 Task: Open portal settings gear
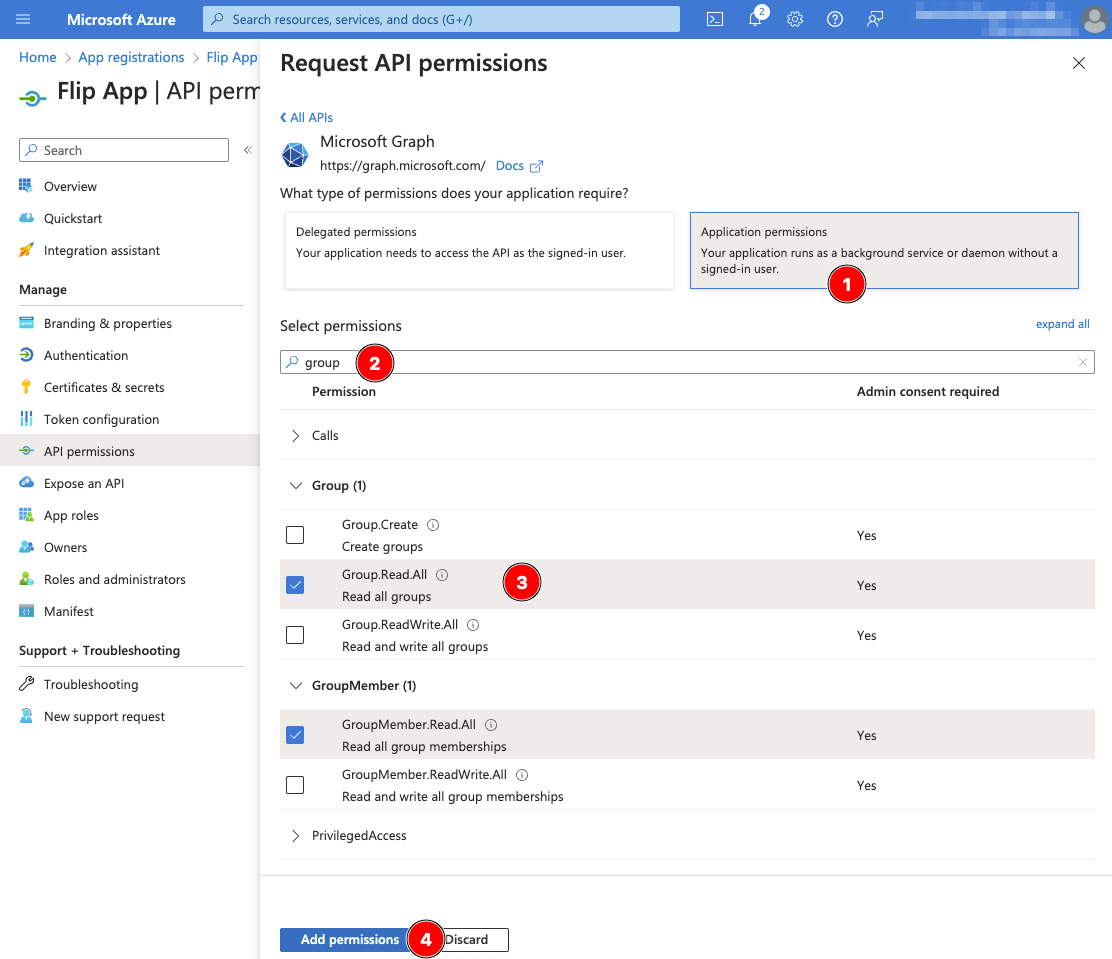(795, 19)
